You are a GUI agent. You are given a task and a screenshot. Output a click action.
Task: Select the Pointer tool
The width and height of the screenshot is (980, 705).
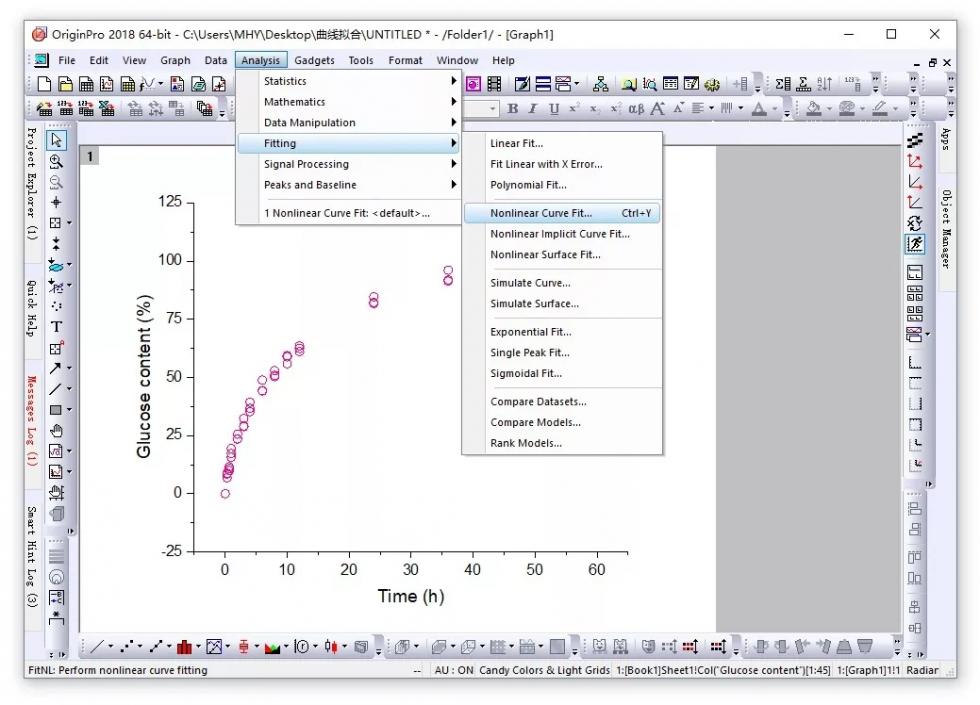[56, 140]
